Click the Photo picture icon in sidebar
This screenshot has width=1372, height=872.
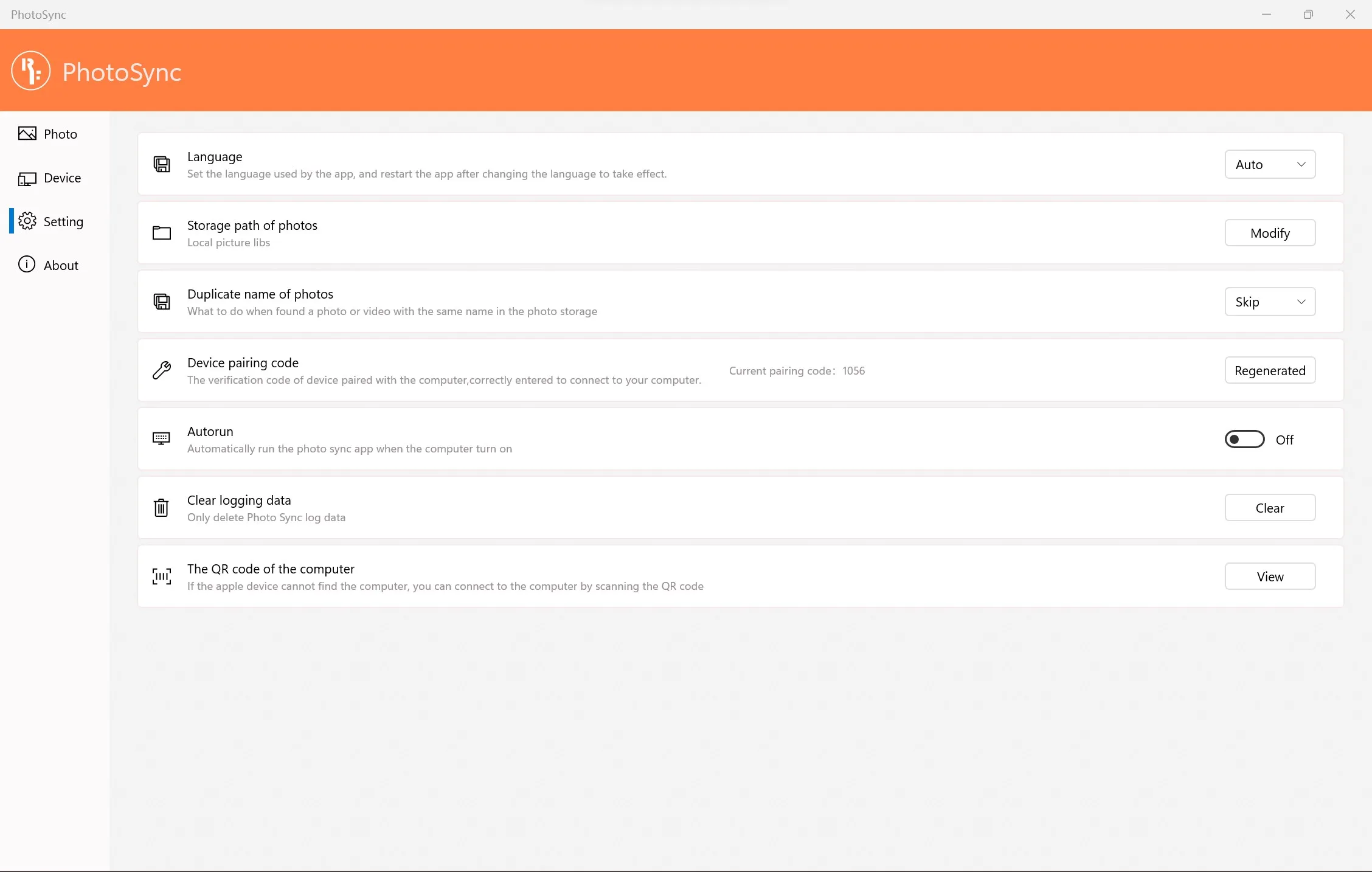[27, 134]
